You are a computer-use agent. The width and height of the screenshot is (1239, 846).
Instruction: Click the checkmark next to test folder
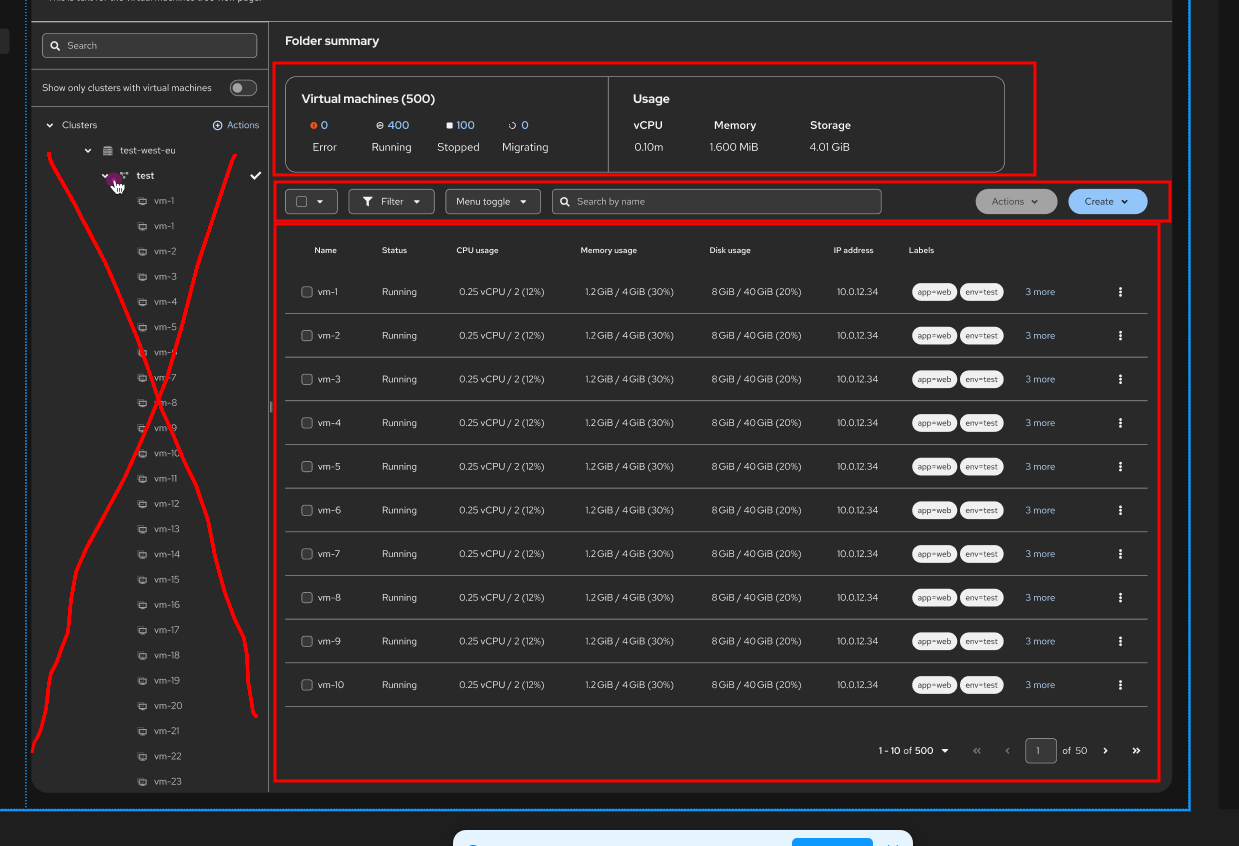pyautogui.click(x=255, y=176)
